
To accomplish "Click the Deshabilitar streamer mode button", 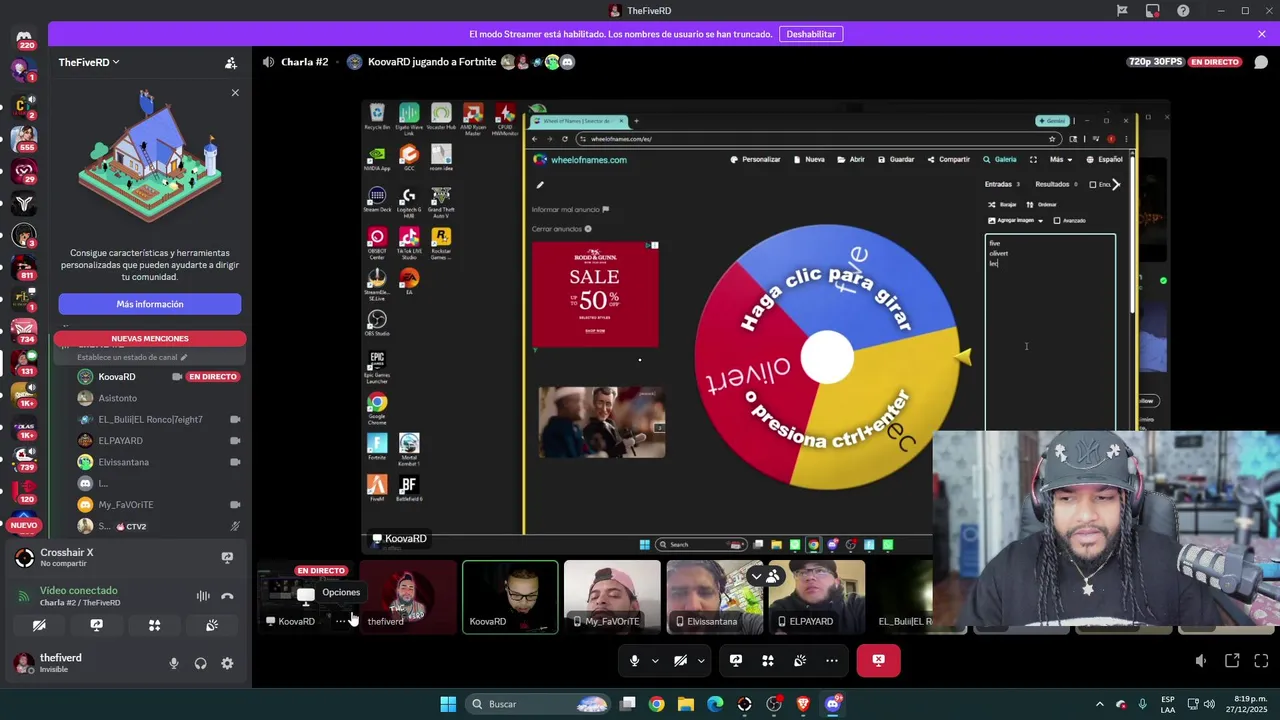I will pyautogui.click(x=811, y=34).
